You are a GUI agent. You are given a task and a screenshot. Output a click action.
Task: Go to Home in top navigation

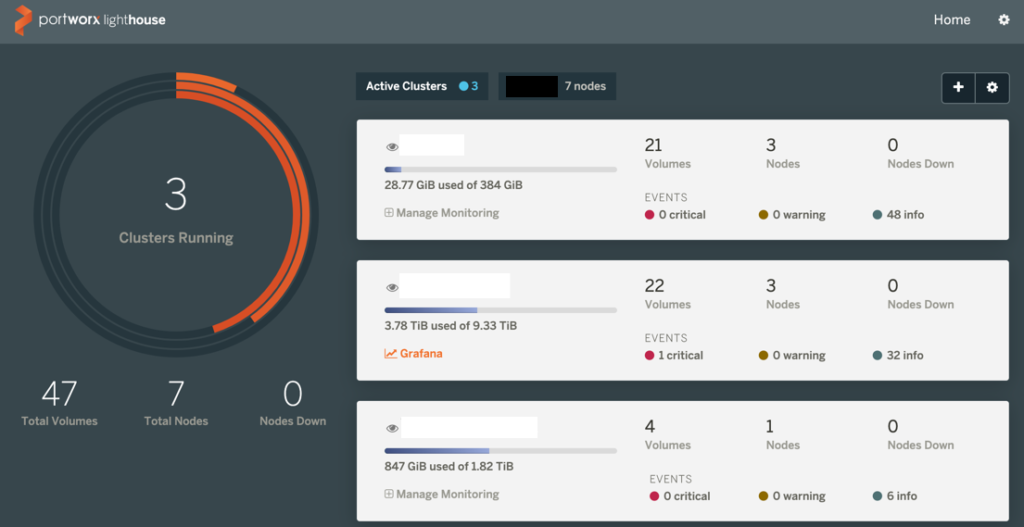click(x=951, y=20)
